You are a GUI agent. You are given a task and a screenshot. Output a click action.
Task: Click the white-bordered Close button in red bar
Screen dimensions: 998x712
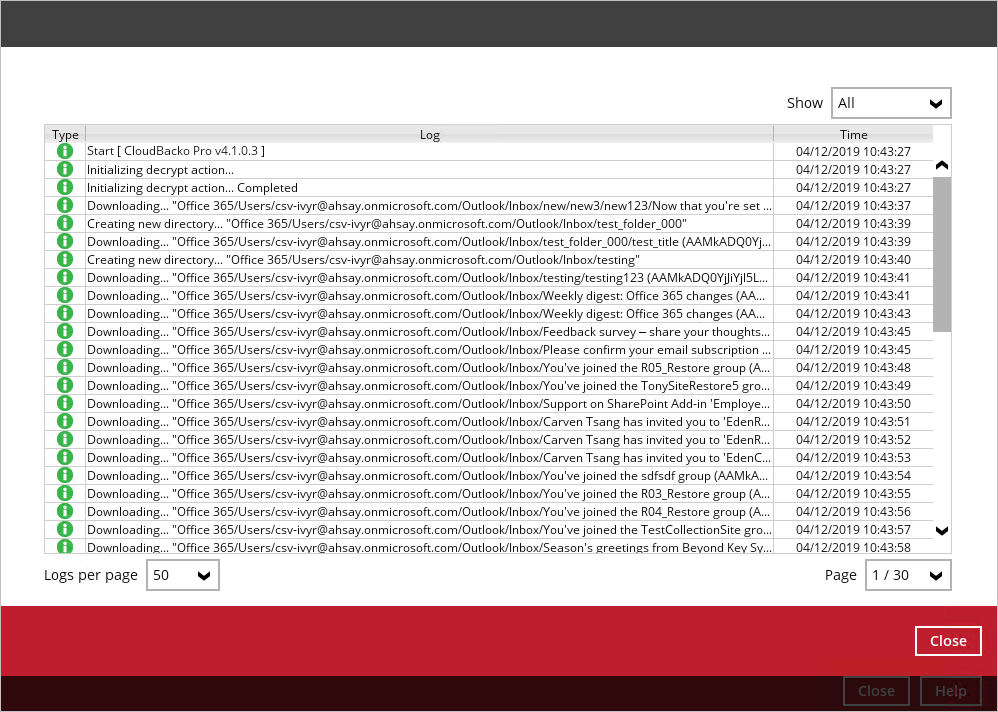947,641
